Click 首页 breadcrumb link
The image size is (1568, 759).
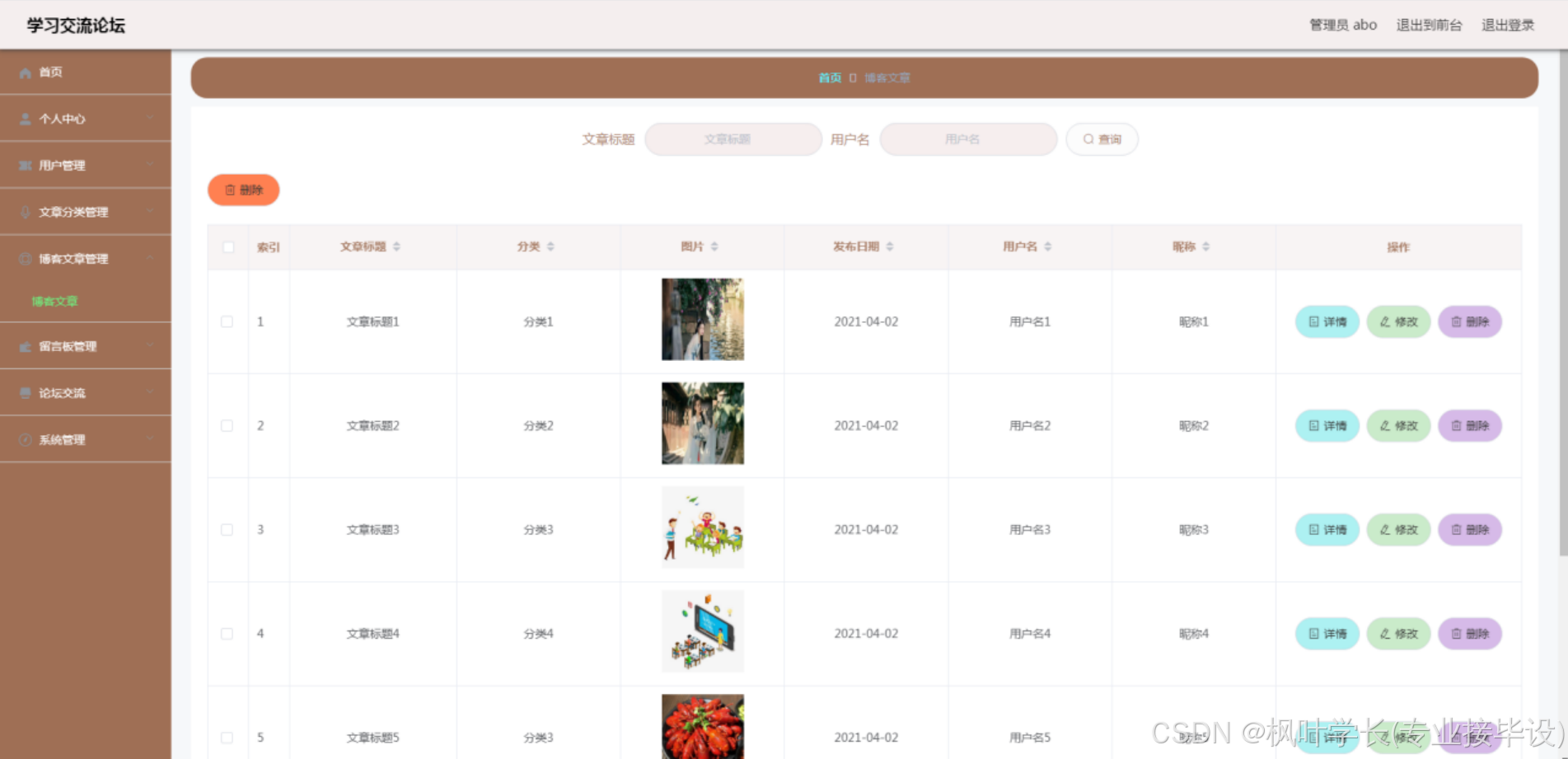point(830,77)
